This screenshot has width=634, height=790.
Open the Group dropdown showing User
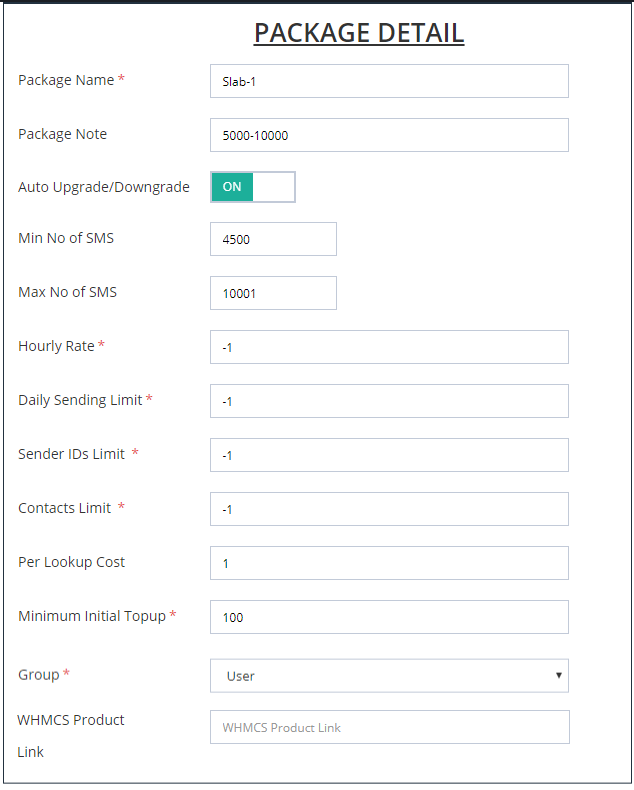[x=389, y=675]
